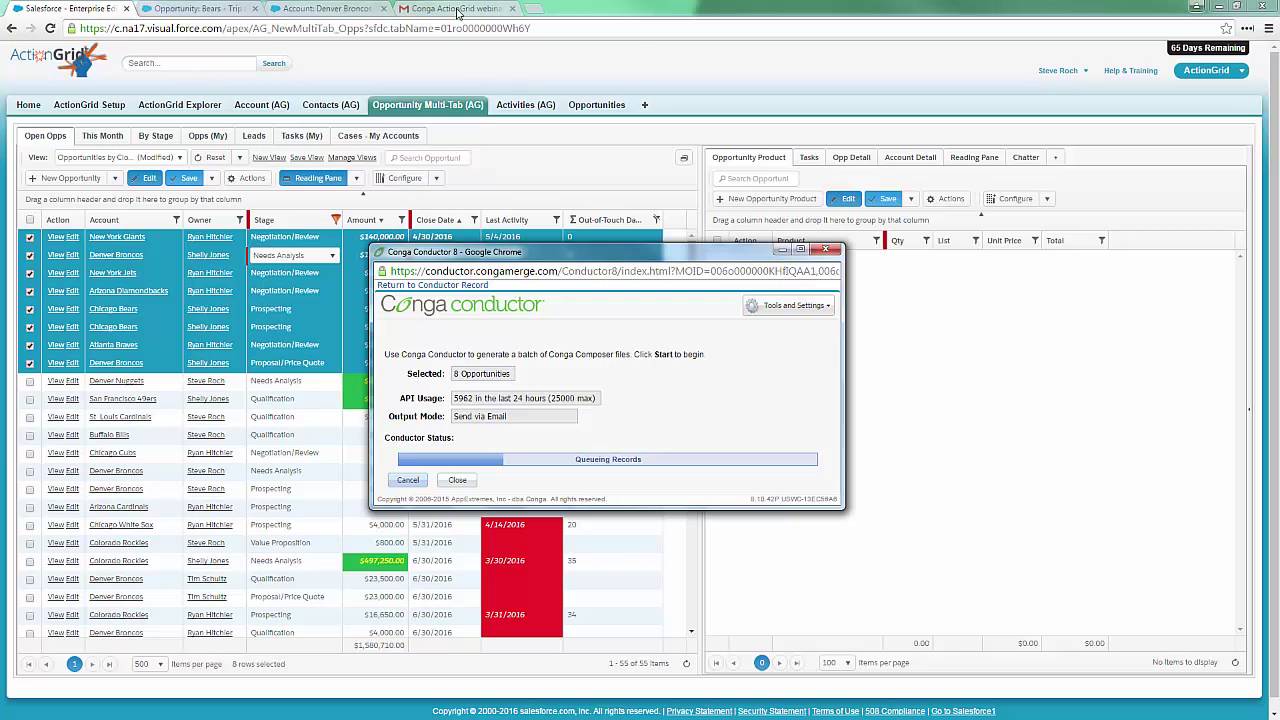Filter the Amount column
The image size is (1280, 720).
click(x=402, y=220)
